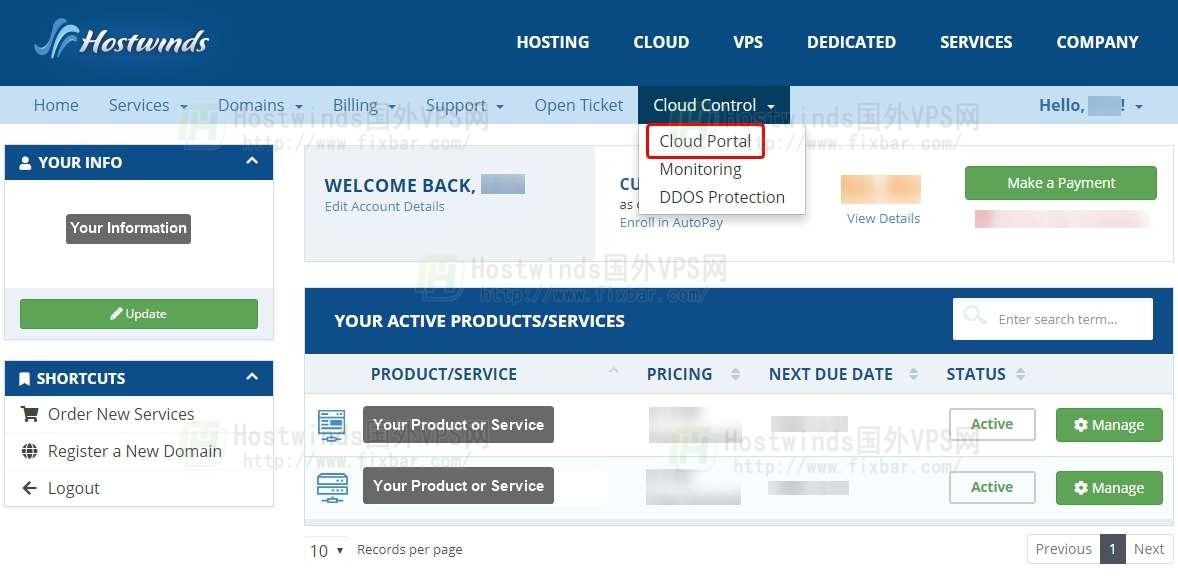Click the globe icon for Register a New Domain
Image resolution: width=1178 pixels, height=582 pixels.
pos(29,451)
